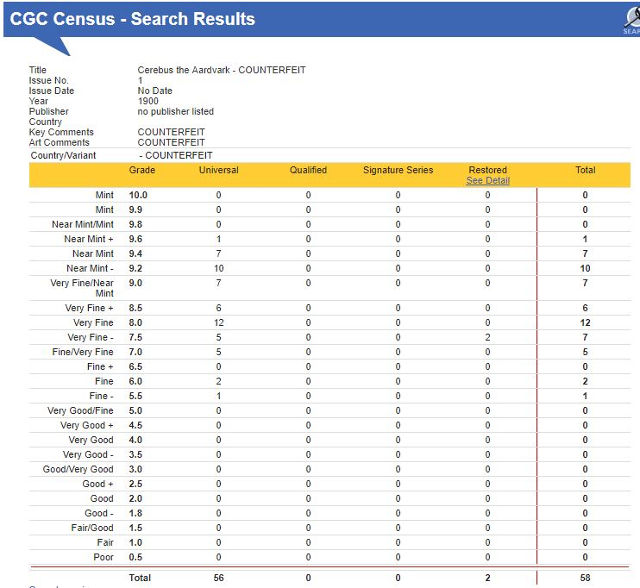Click the Search magnifier icon in header
Screen dimensions: 640x588
coord(632,20)
